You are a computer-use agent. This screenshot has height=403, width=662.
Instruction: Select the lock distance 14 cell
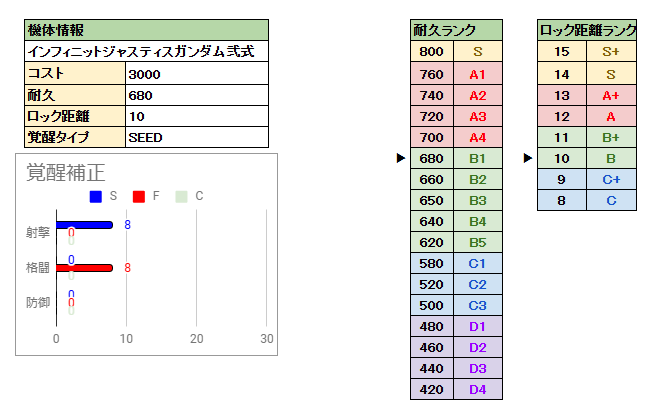click(x=562, y=74)
